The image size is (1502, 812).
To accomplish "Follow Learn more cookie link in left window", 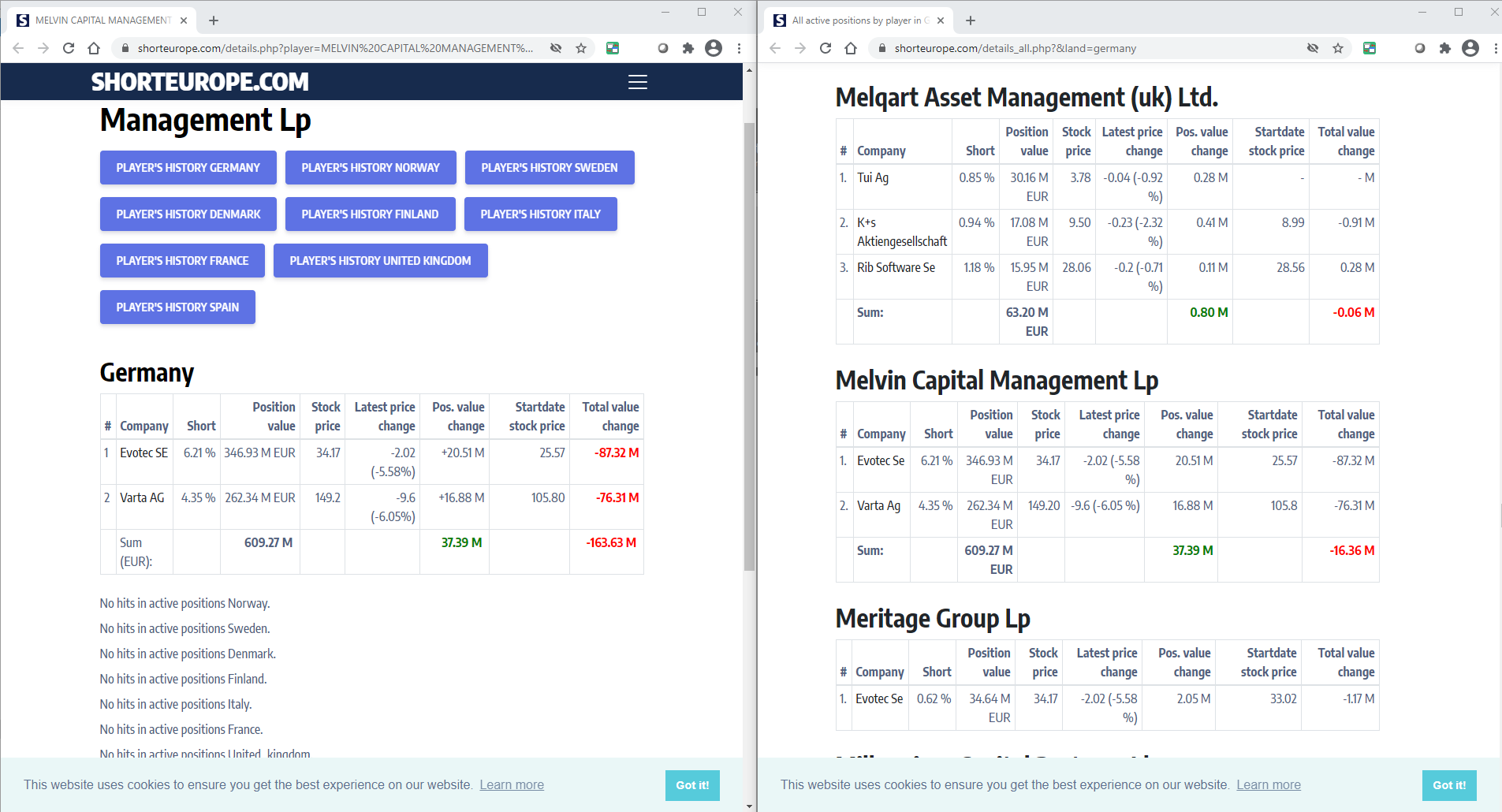I will tap(512, 784).
